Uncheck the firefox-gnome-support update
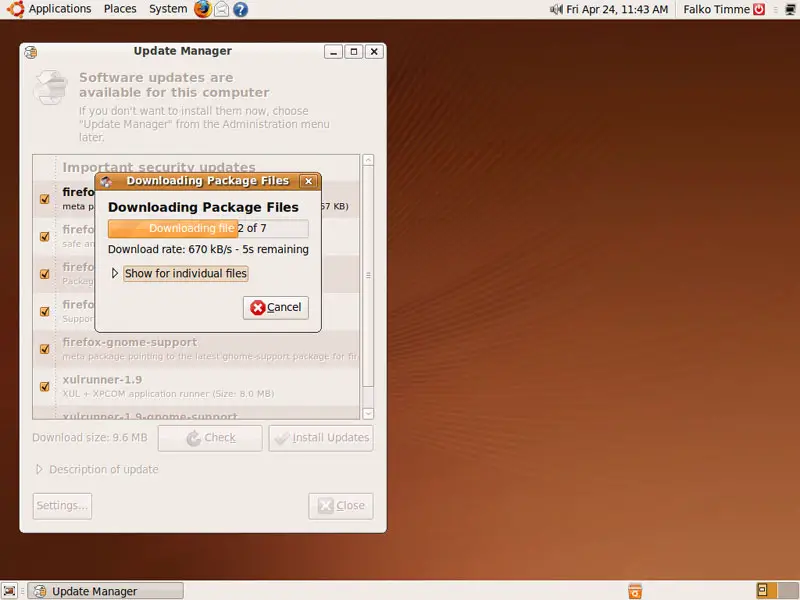Image resolution: width=800 pixels, height=600 pixels. (x=44, y=349)
